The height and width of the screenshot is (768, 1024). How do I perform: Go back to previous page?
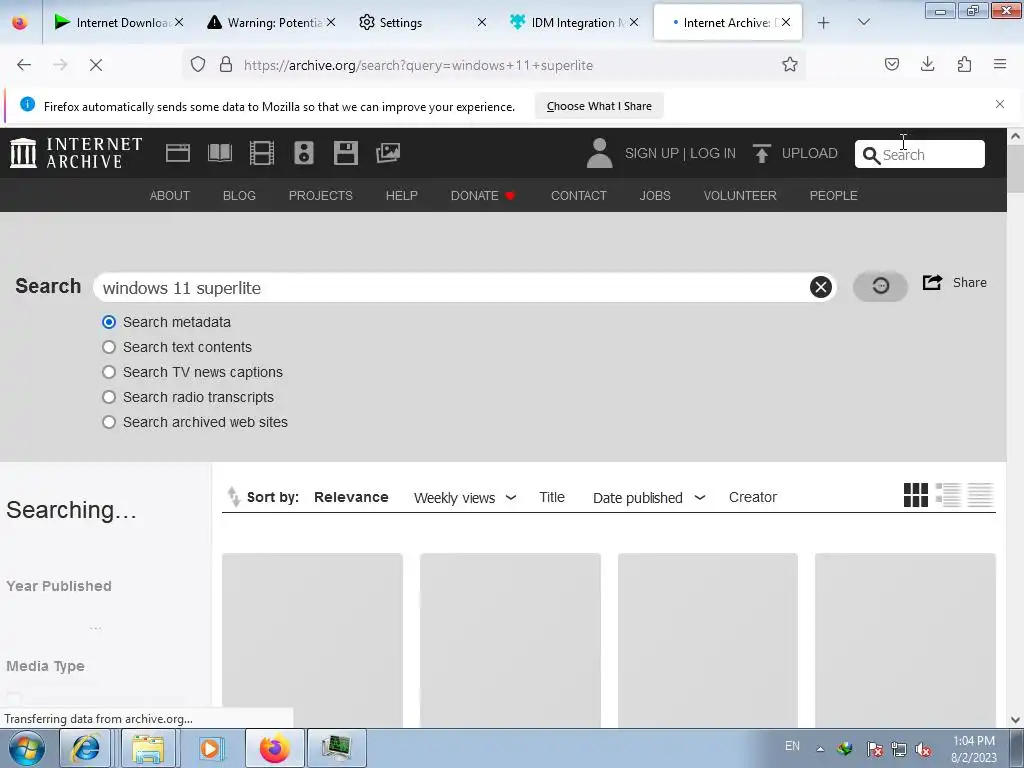[x=24, y=65]
